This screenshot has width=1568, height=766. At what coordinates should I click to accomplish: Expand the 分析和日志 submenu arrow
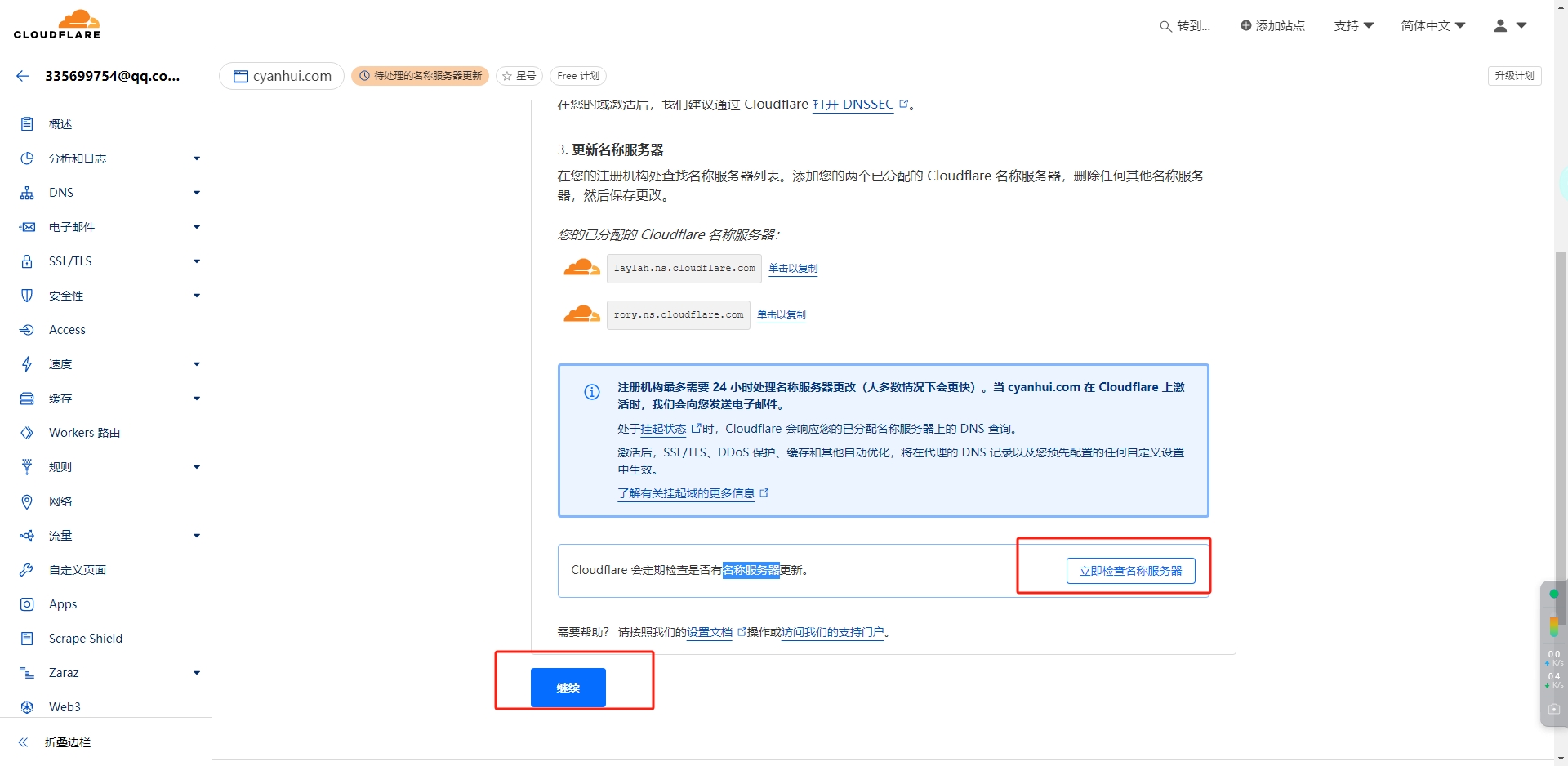point(197,158)
